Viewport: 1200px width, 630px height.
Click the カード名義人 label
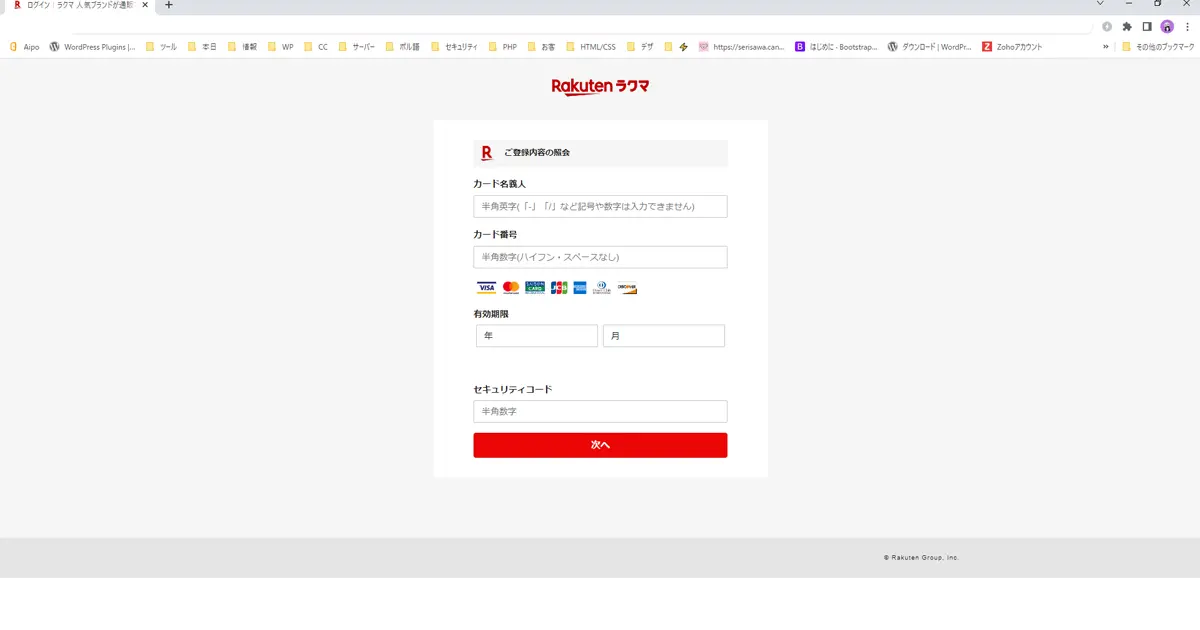[x=499, y=184]
